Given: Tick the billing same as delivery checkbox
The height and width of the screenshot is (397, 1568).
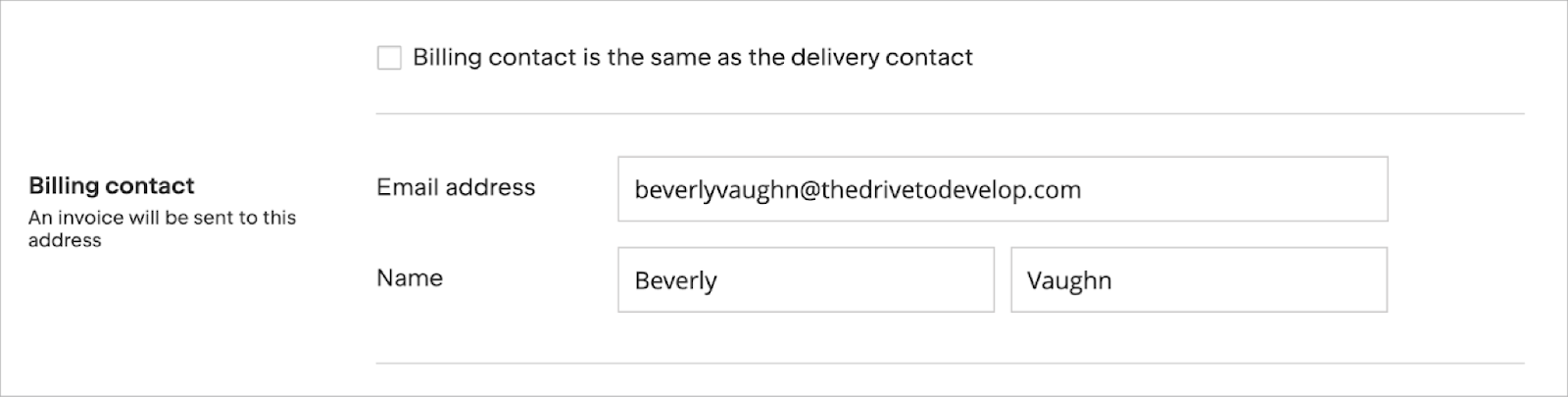Looking at the screenshot, I should pos(389,58).
